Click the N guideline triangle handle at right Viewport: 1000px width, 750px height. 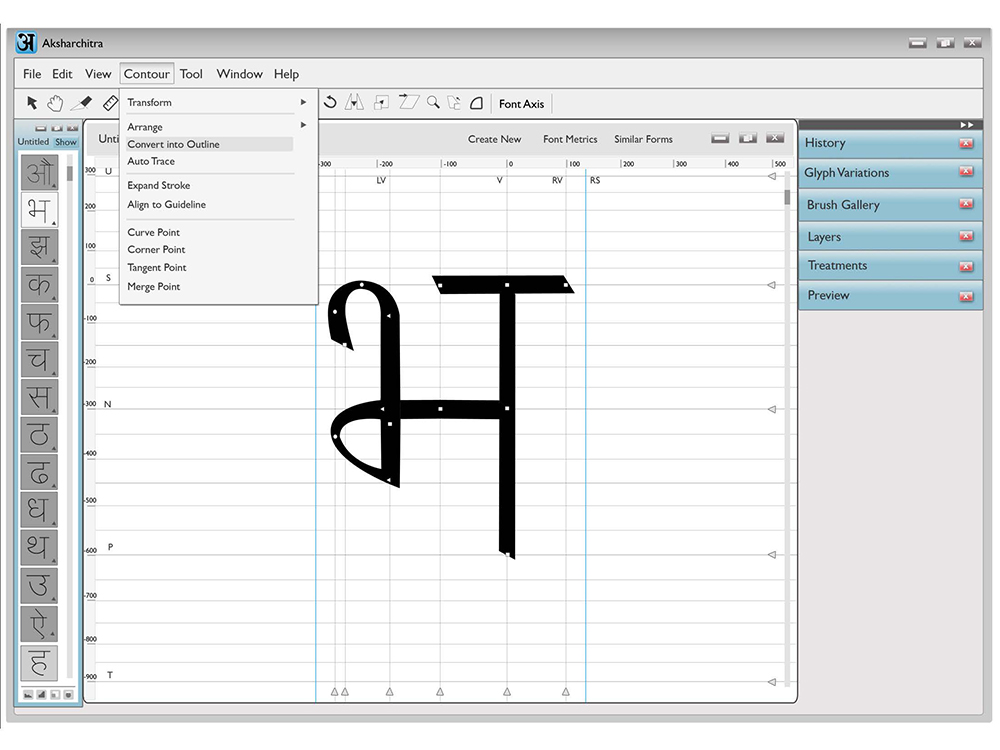point(771,409)
